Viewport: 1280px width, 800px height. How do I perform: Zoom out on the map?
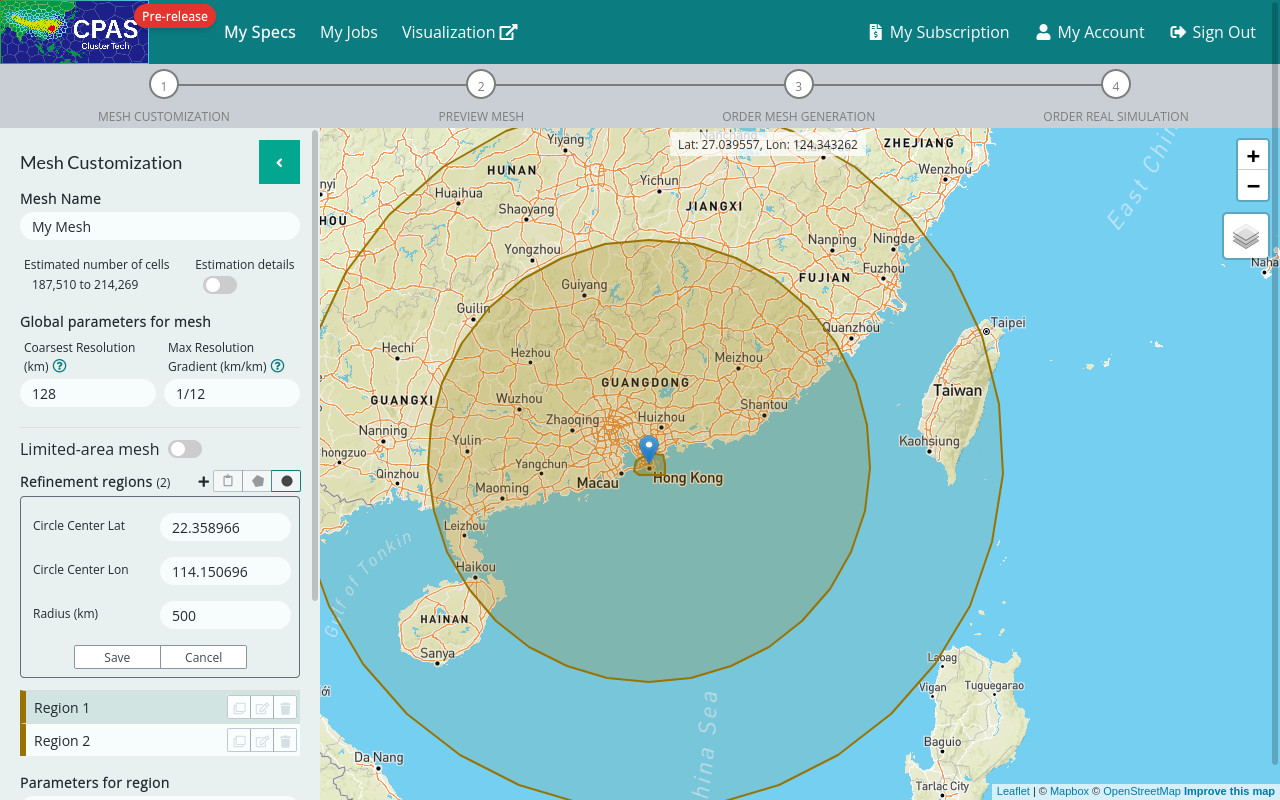tap(1253, 186)
